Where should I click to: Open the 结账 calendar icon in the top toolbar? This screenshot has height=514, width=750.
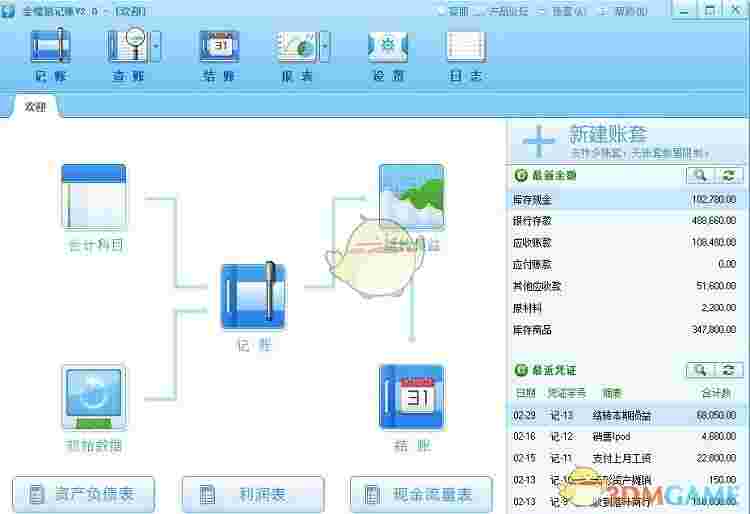tap(220, 46)
